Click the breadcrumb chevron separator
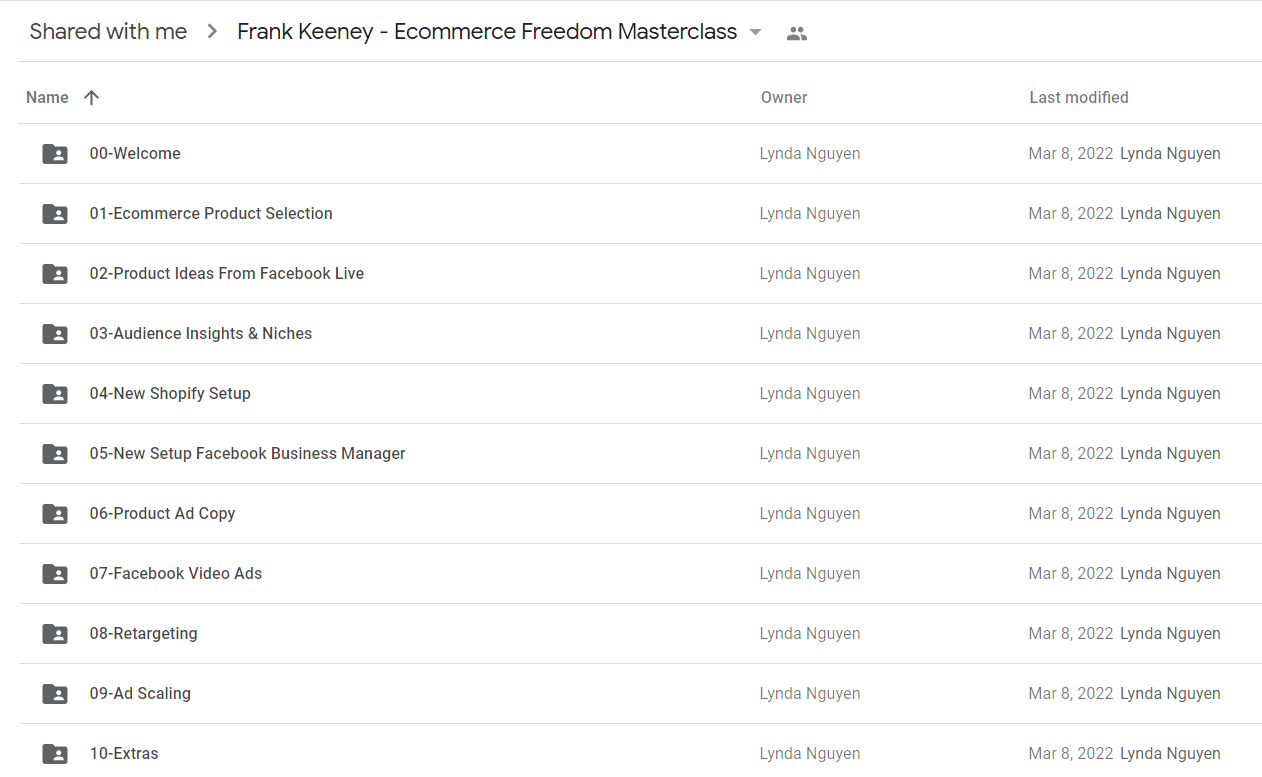 (212, 32)
